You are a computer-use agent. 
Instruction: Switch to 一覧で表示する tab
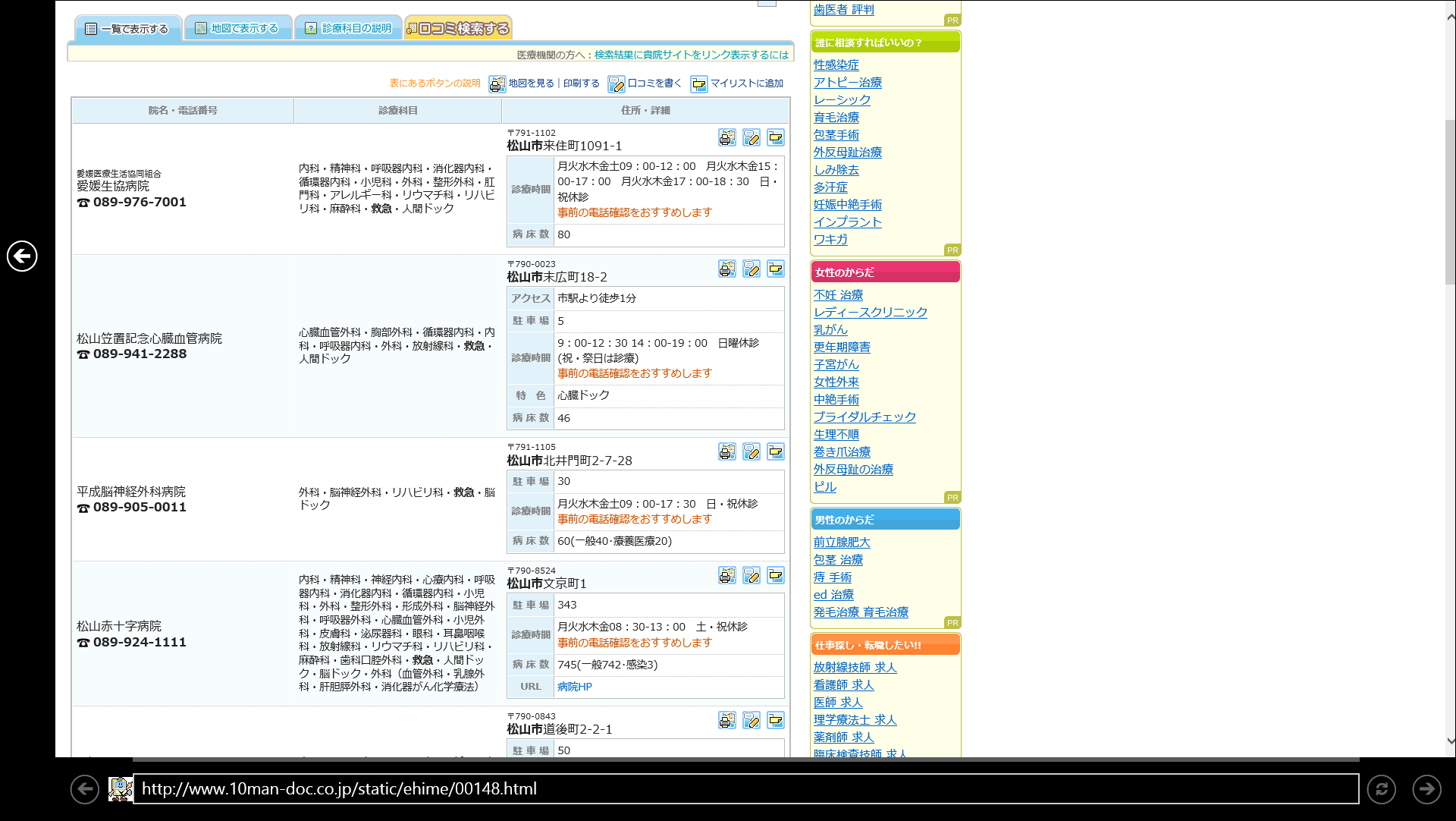[x=127, y=29]
